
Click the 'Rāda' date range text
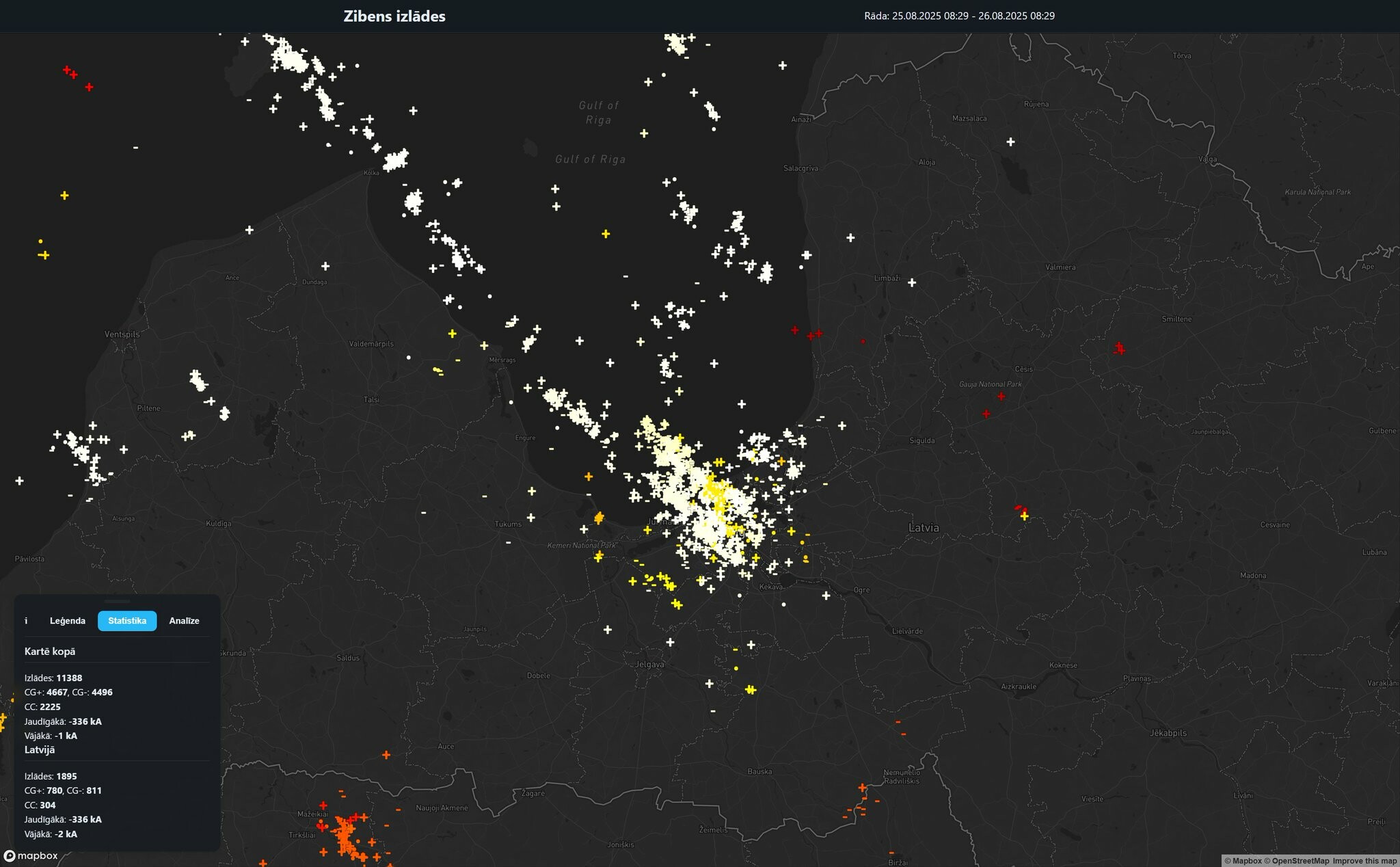(x=959, y=16)
